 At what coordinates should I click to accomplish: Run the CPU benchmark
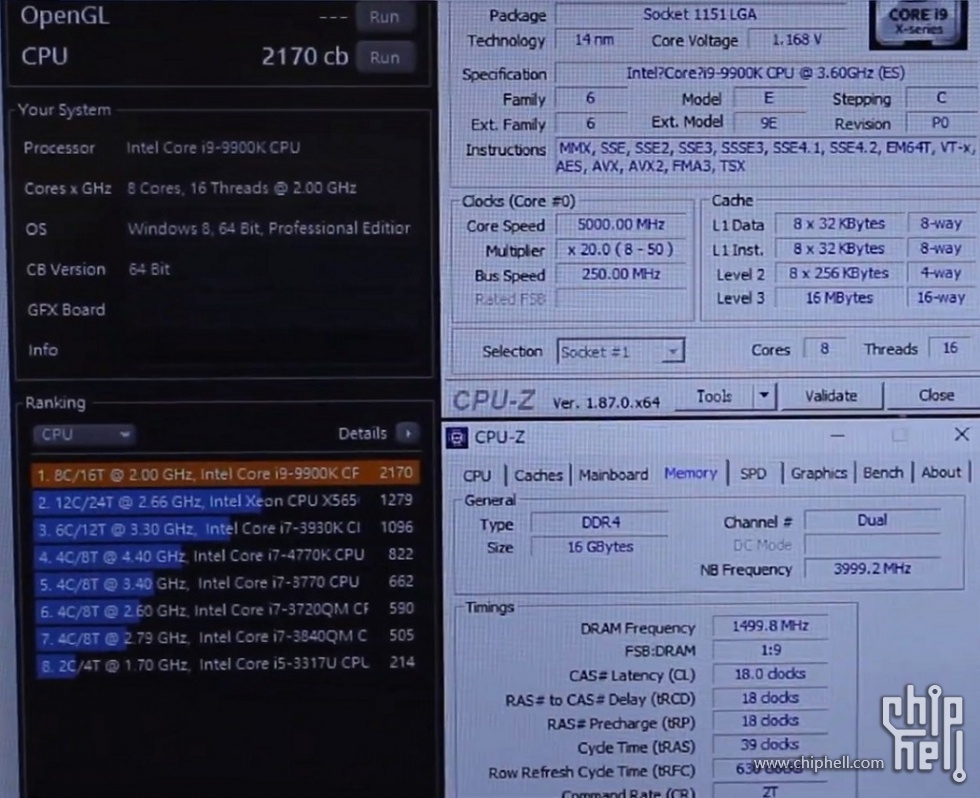(384, 58)
